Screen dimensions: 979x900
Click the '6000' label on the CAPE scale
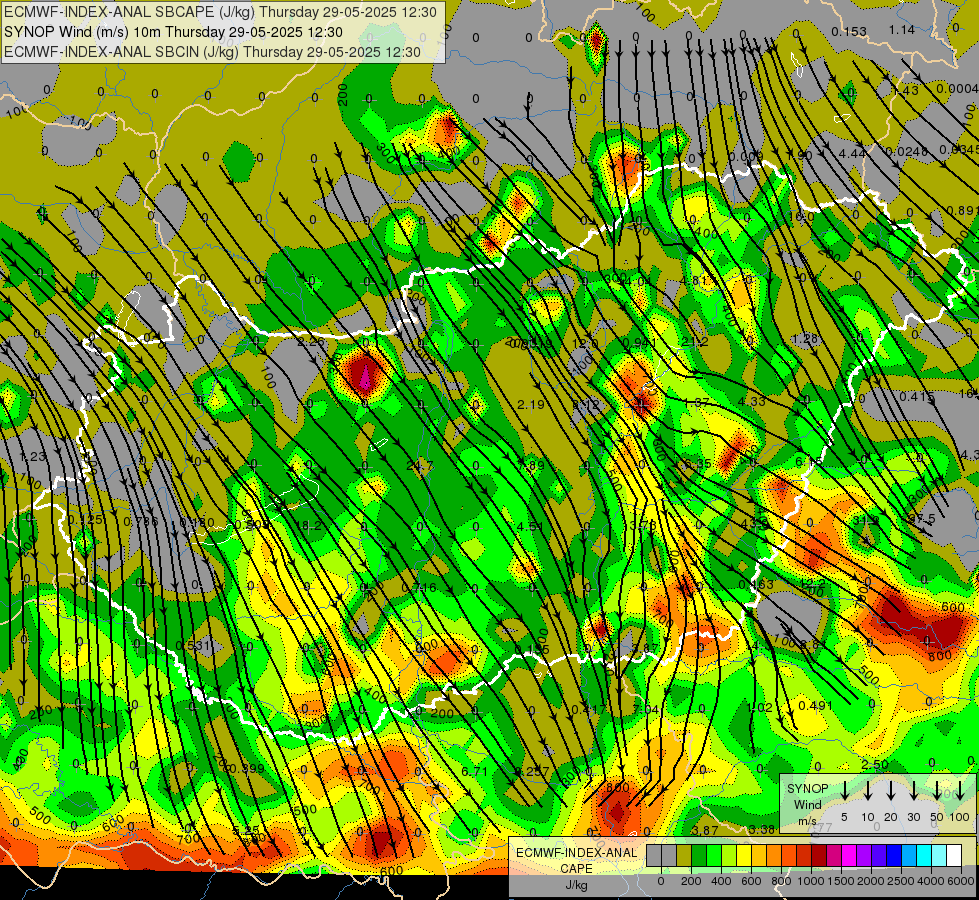point(960,881)
